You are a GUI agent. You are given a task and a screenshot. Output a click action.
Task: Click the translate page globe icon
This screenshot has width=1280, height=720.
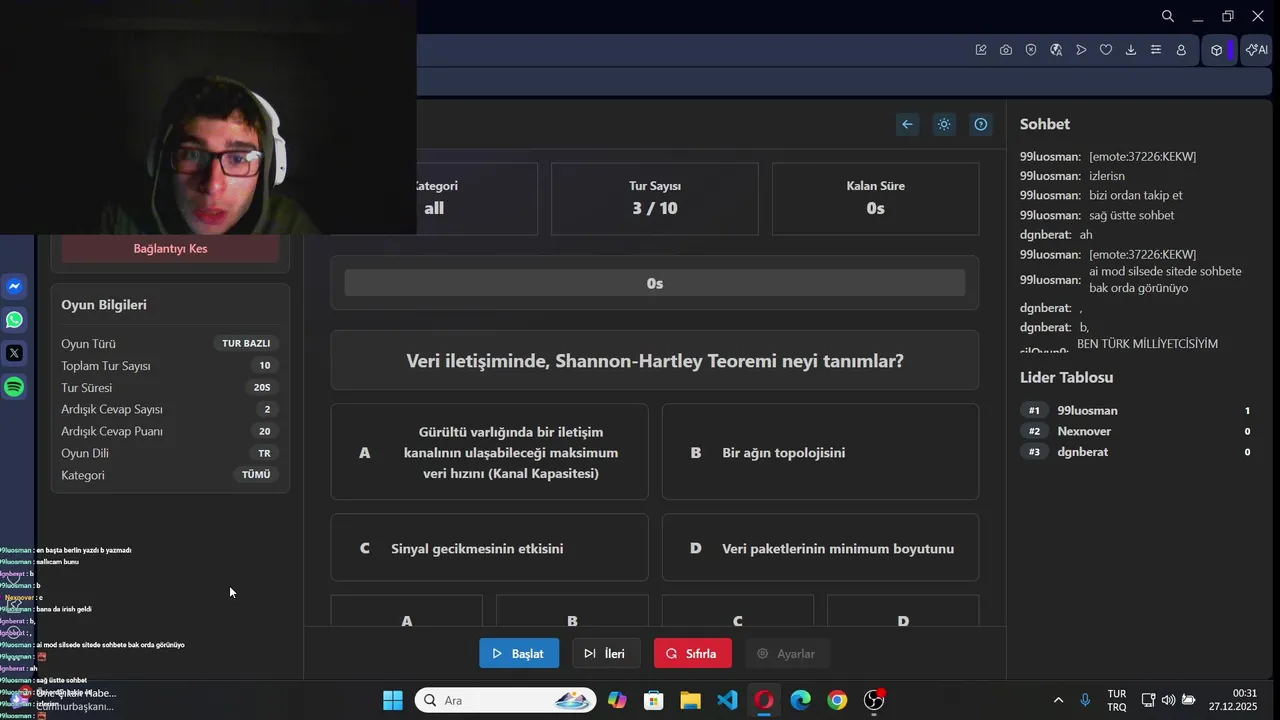[1056, 50]
